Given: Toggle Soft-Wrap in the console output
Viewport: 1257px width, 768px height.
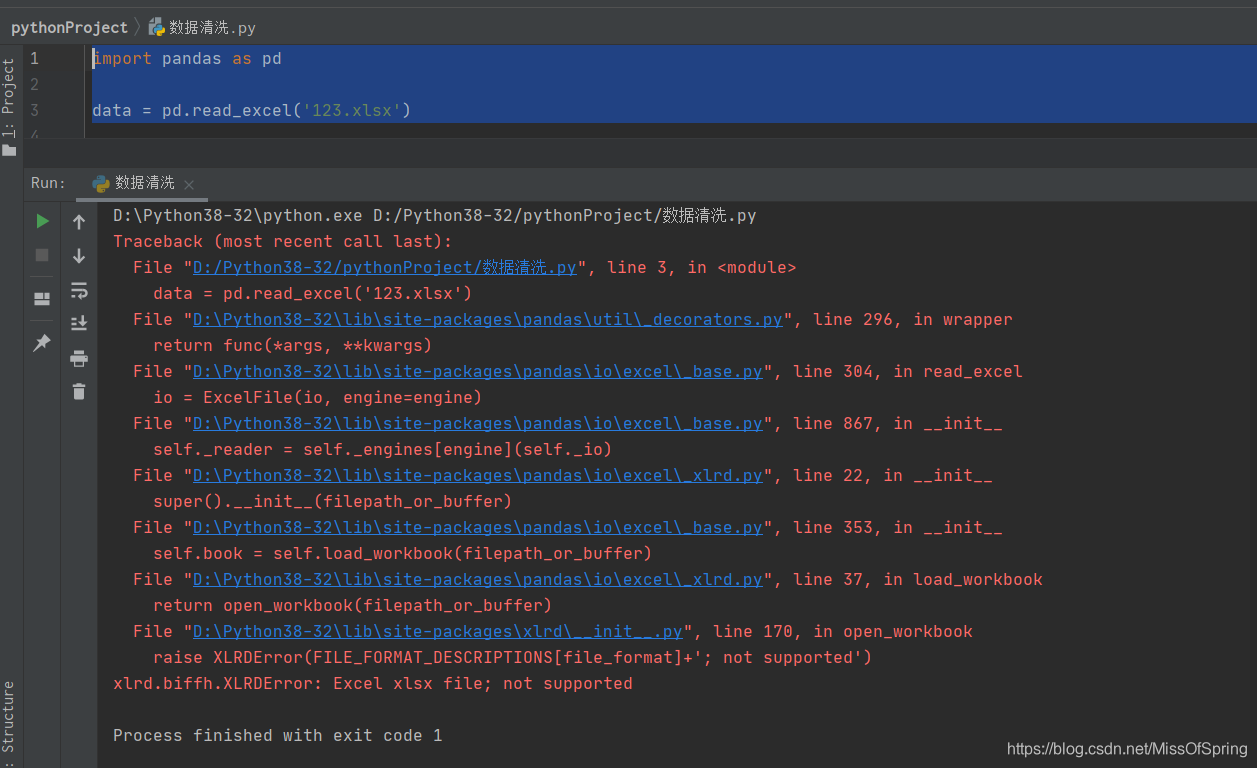Looking at the screenshot, I should pos(79,290).
